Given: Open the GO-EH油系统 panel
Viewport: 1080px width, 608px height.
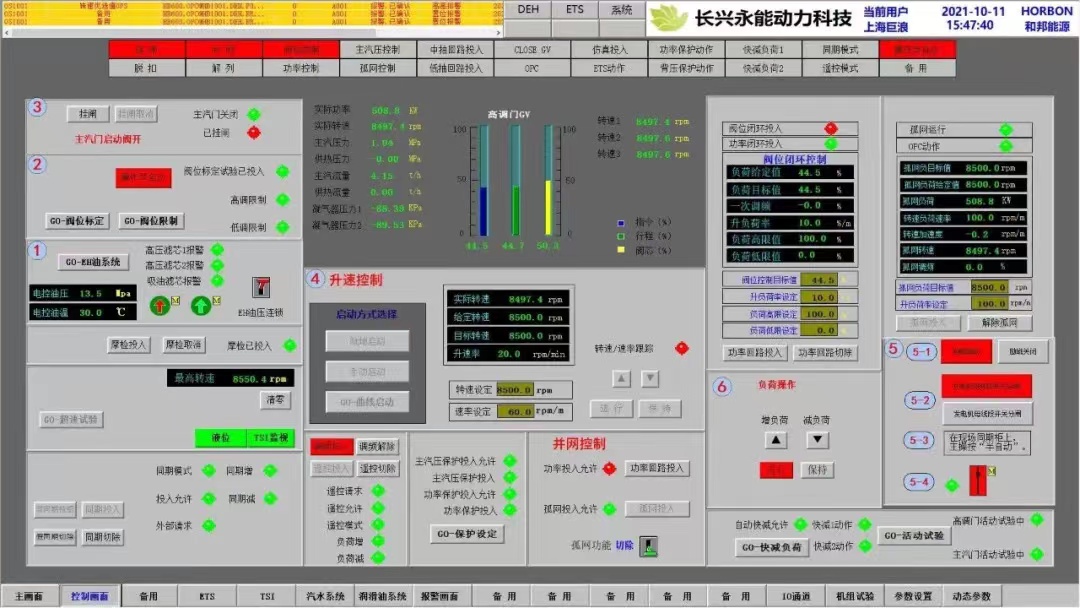Looking at the screenshot, I should (93, 263).
